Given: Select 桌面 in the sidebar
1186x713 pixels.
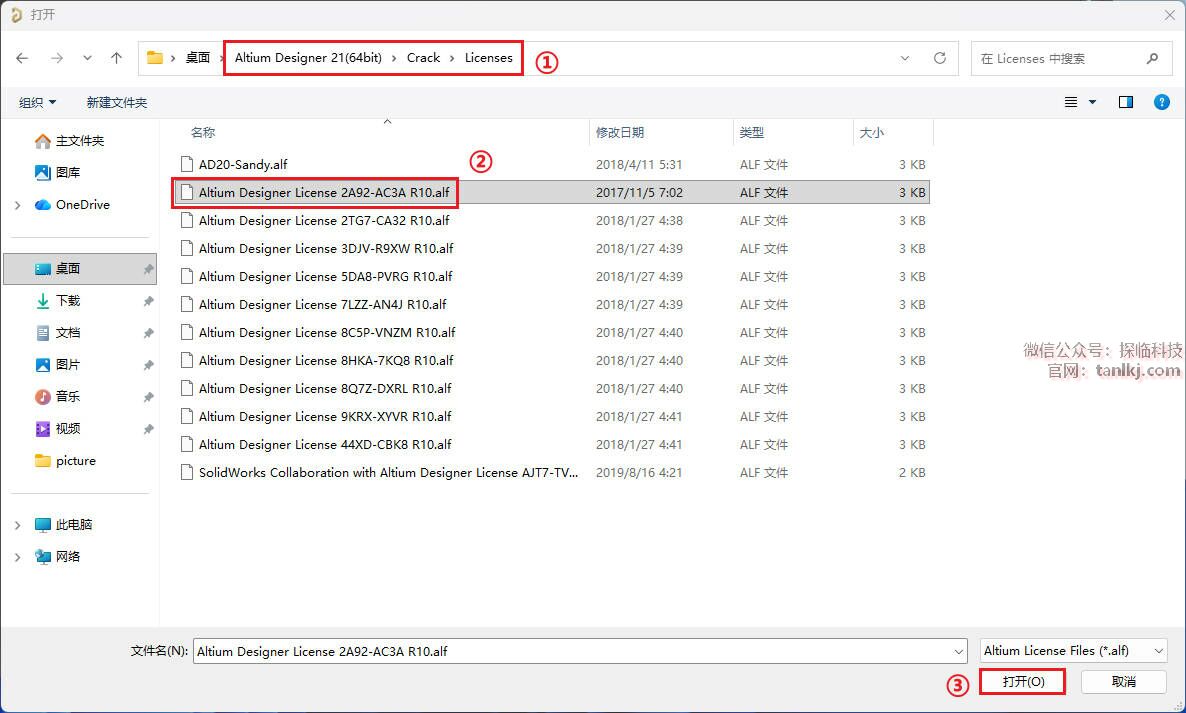Looking at the screenshot, I should click(x=81, y=268).
